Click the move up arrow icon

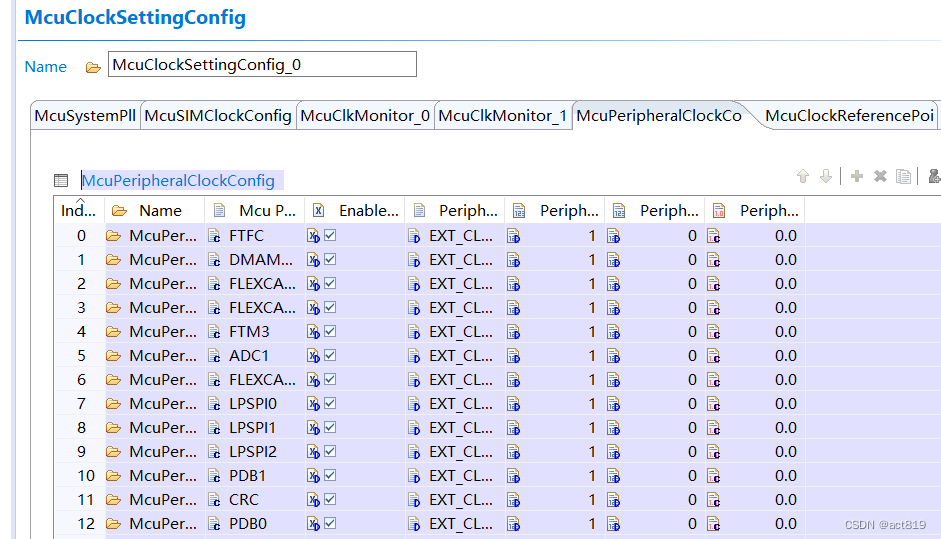coord(802,177)
